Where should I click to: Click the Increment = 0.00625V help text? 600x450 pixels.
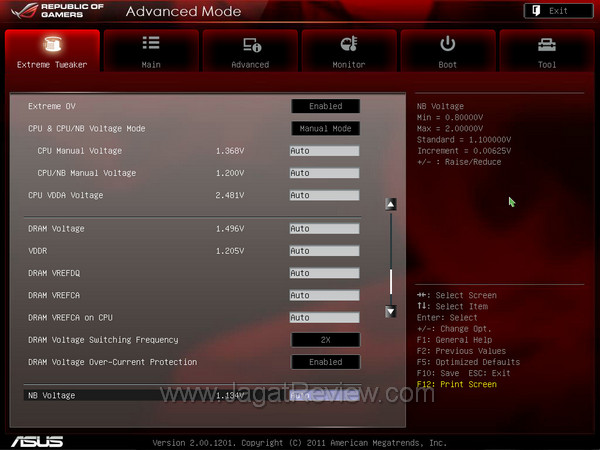pyautogui.click(x=464, y=151)
